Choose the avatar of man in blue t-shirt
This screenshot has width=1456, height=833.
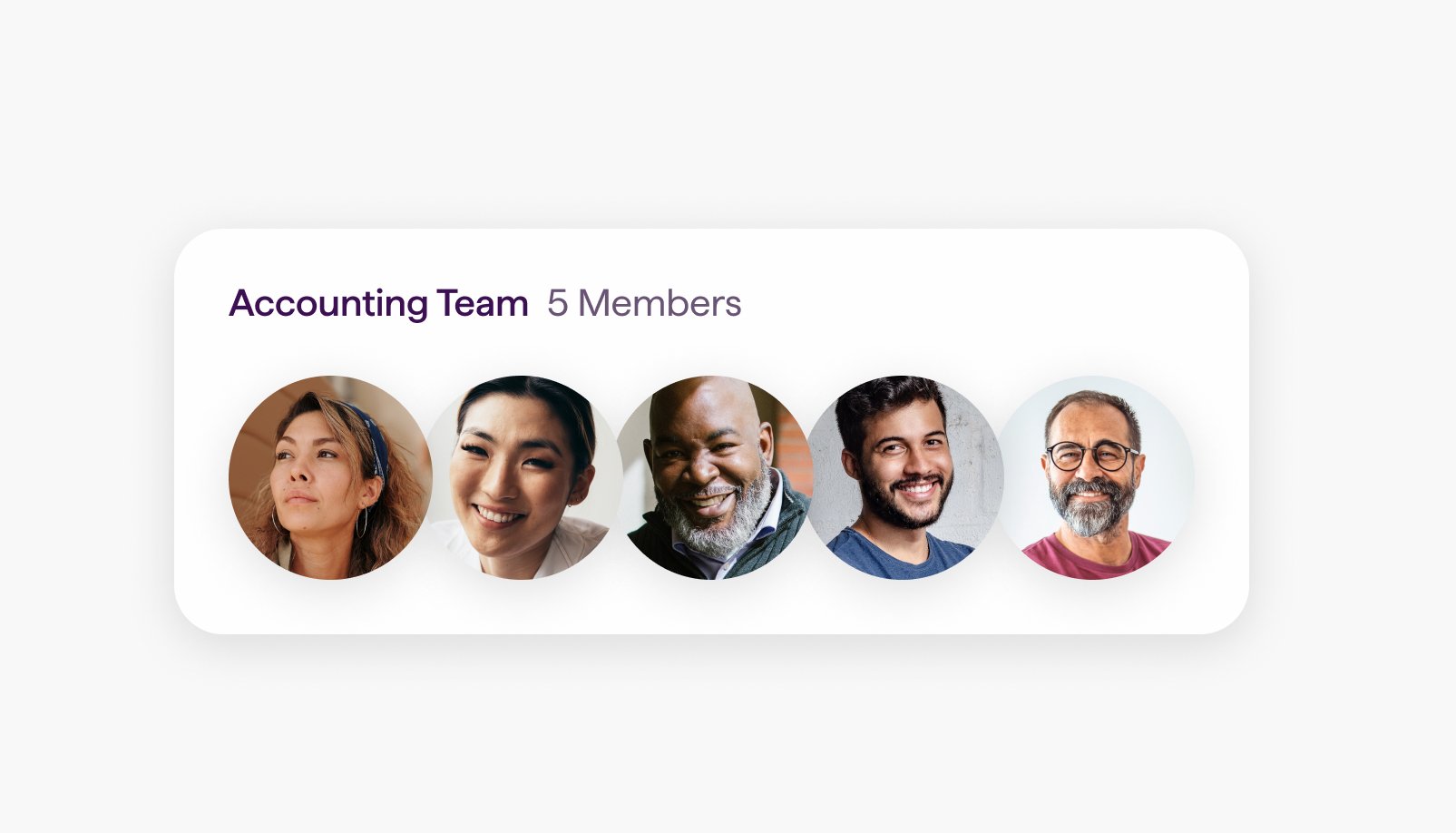point(904,477)
